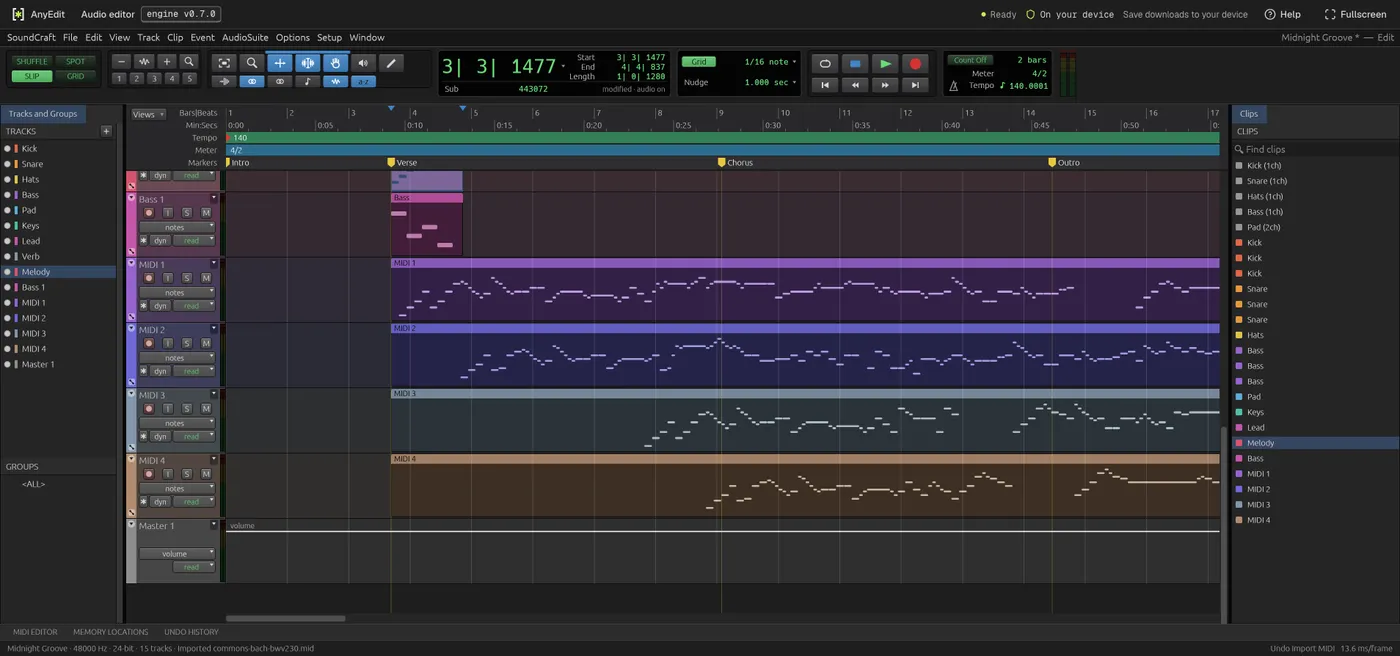Toggle loop playback button
1400x656 pixels.
(x=825, y=63)
